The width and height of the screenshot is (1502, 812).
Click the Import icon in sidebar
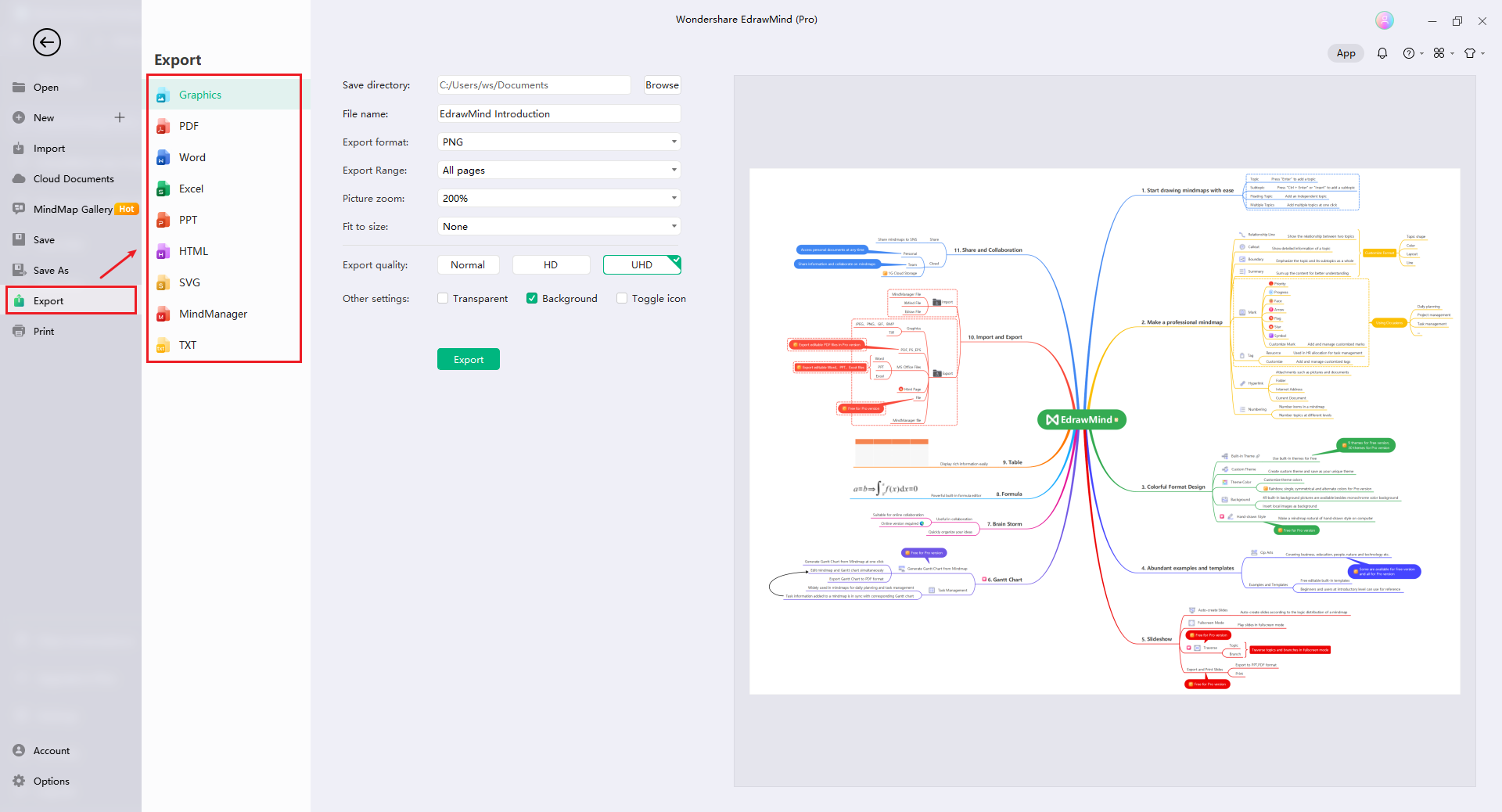pos(19,148)
